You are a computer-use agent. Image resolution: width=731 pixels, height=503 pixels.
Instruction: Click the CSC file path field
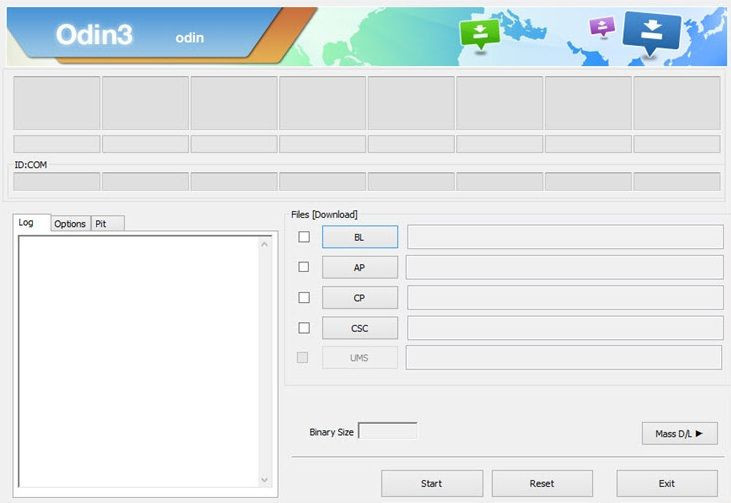pyautogui.click(x=565, y=328)
